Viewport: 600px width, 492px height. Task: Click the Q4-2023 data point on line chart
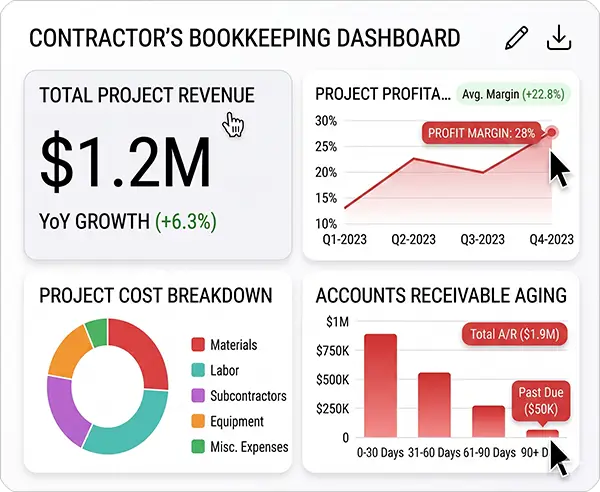pyautogui.click(x=552, y=132)
